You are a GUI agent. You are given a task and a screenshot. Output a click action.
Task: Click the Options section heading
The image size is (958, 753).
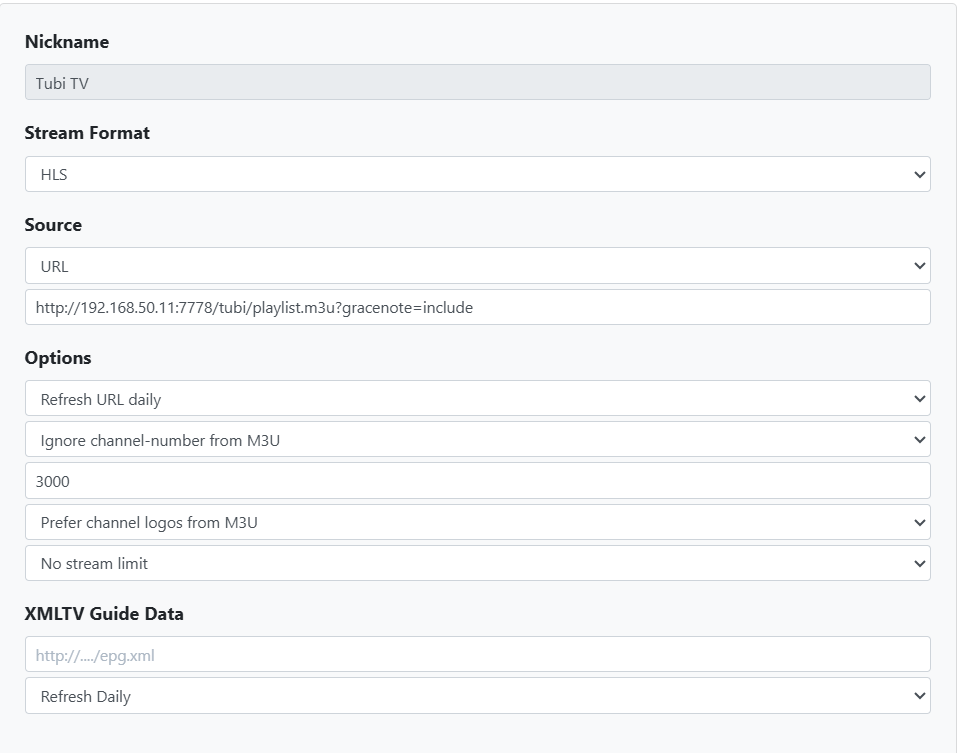[58, 358]
